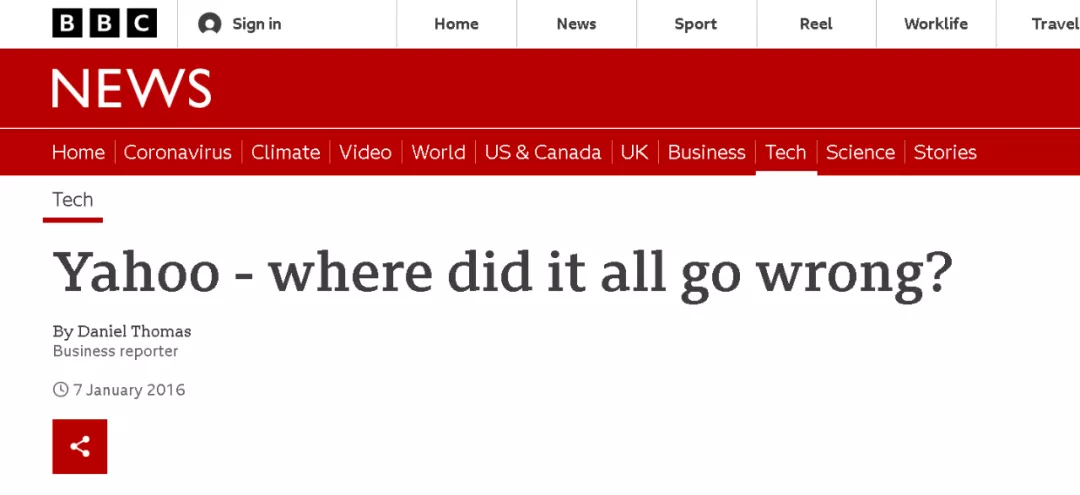Click the BBC logo blocks
The width and height of the screenshot is (1080, 495).
pos(104,23)
